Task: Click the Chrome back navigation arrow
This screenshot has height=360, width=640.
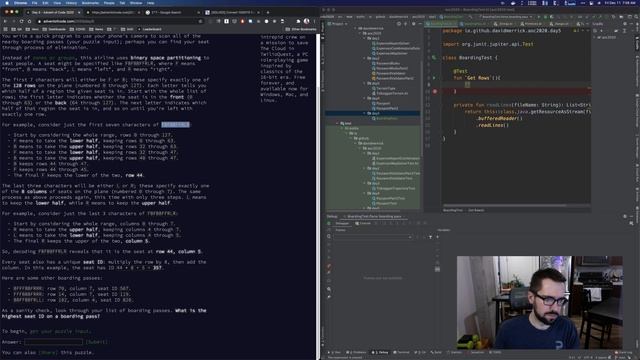Action: (5, 21)
